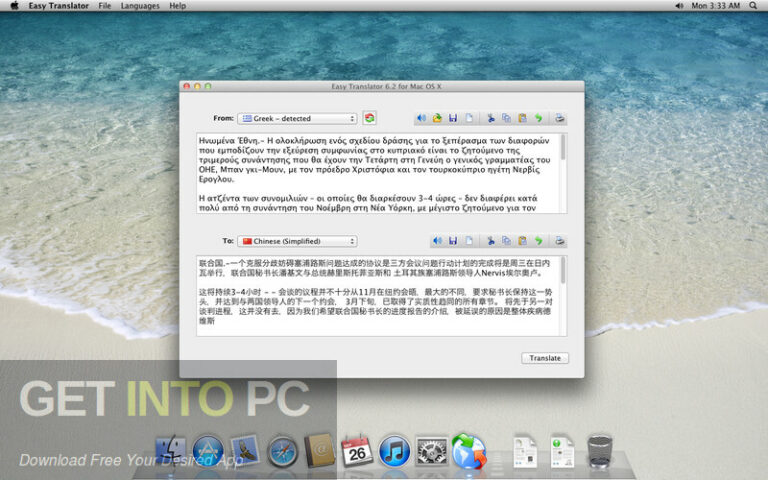Image resolution: width=768 pixels, height=480 pixels.
Task: Open Safari from the Dock
Action: click(282, 452)
